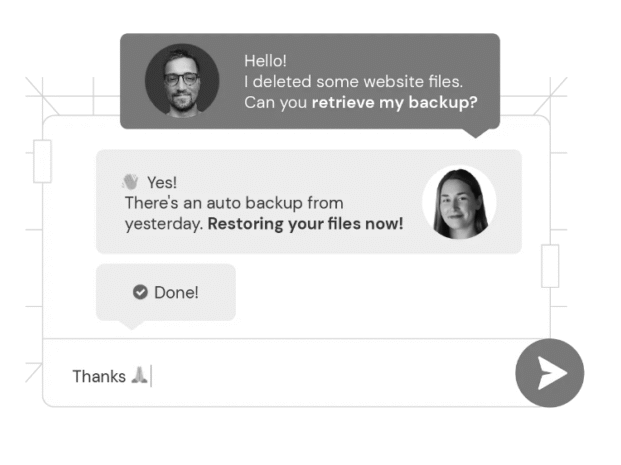Click the small rectangle on the left wireframe edge
621x465 pixels.
[42, 161]
